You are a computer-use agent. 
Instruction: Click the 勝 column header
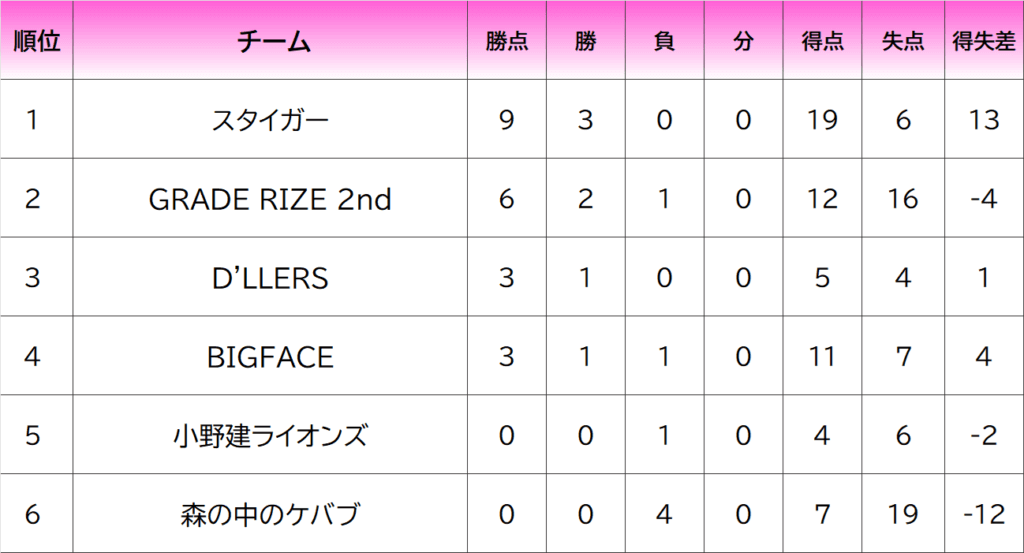[x=586, y=40]
